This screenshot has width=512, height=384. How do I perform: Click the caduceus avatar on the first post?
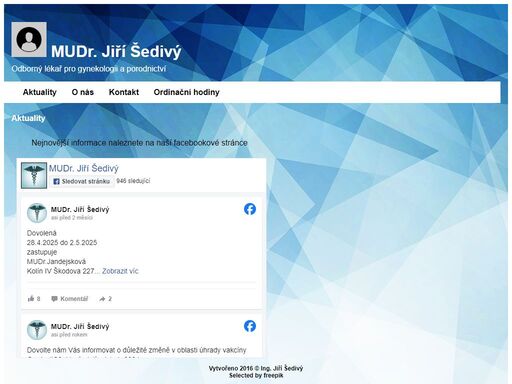tap(37, 213)
